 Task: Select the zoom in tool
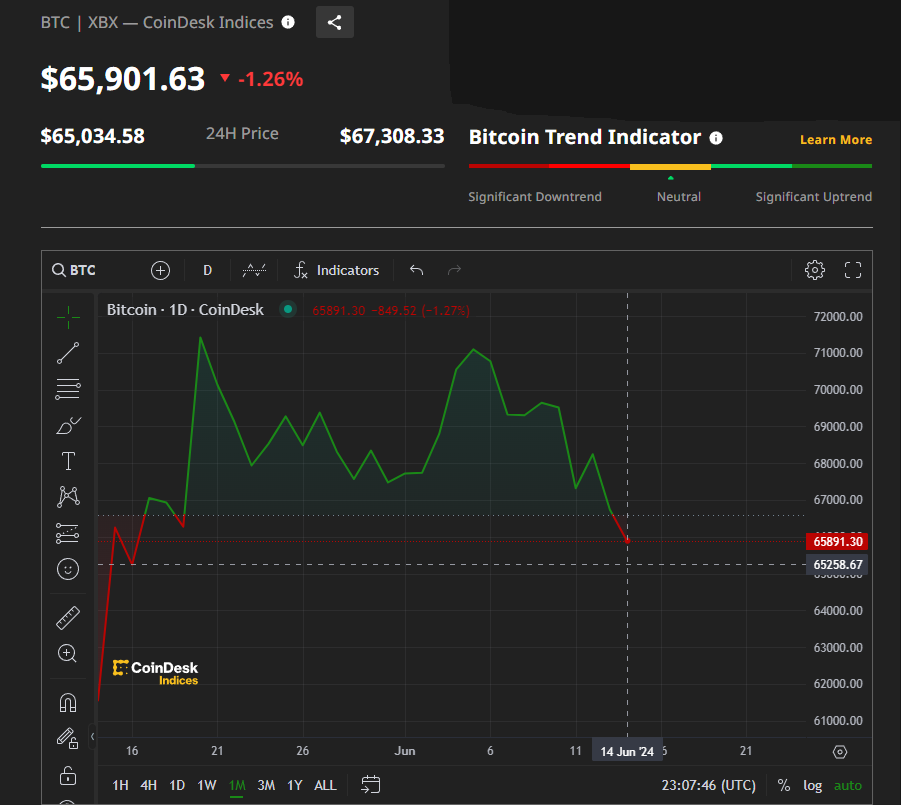tap(68, 654)
